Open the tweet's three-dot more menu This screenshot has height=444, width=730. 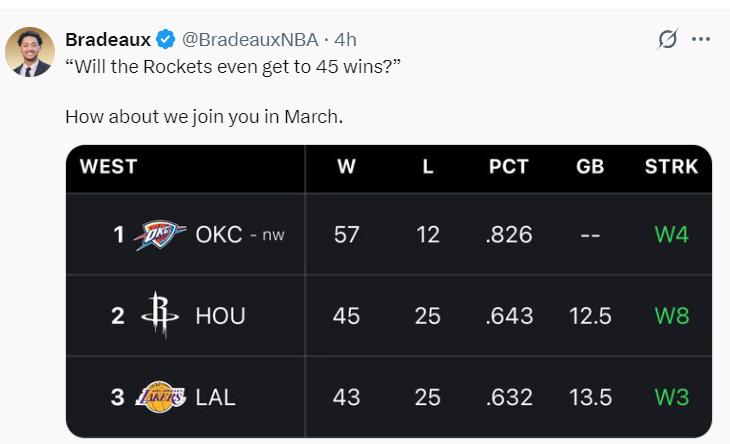[701, 40]
